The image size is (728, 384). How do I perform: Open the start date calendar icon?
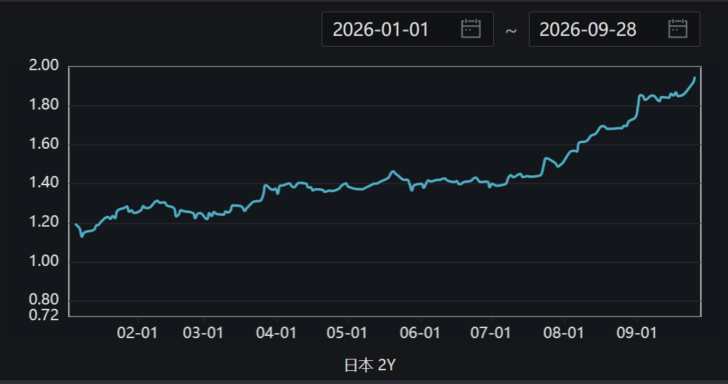point(470,29)
